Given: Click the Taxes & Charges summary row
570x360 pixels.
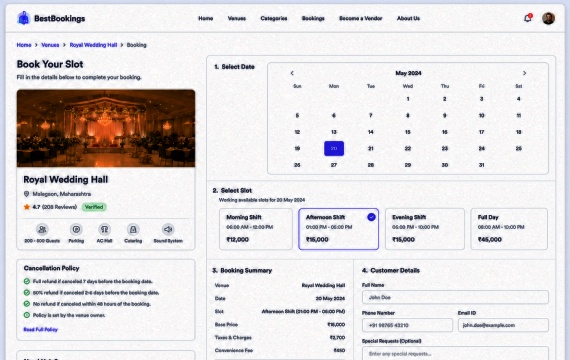Looking at the screenshot, I should pos(280,337).
